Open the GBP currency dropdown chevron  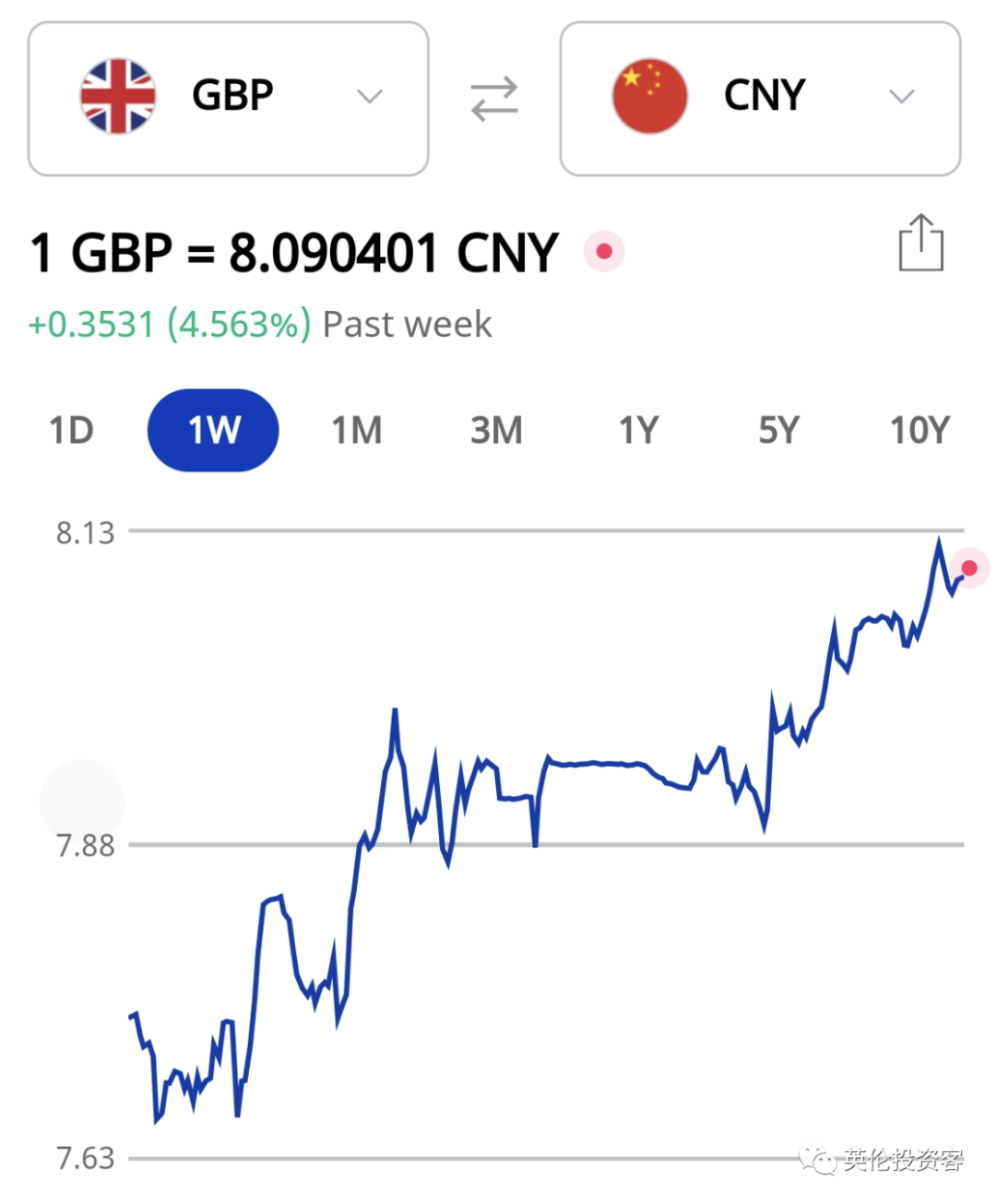pyautogui.click(x=370, y=97)
